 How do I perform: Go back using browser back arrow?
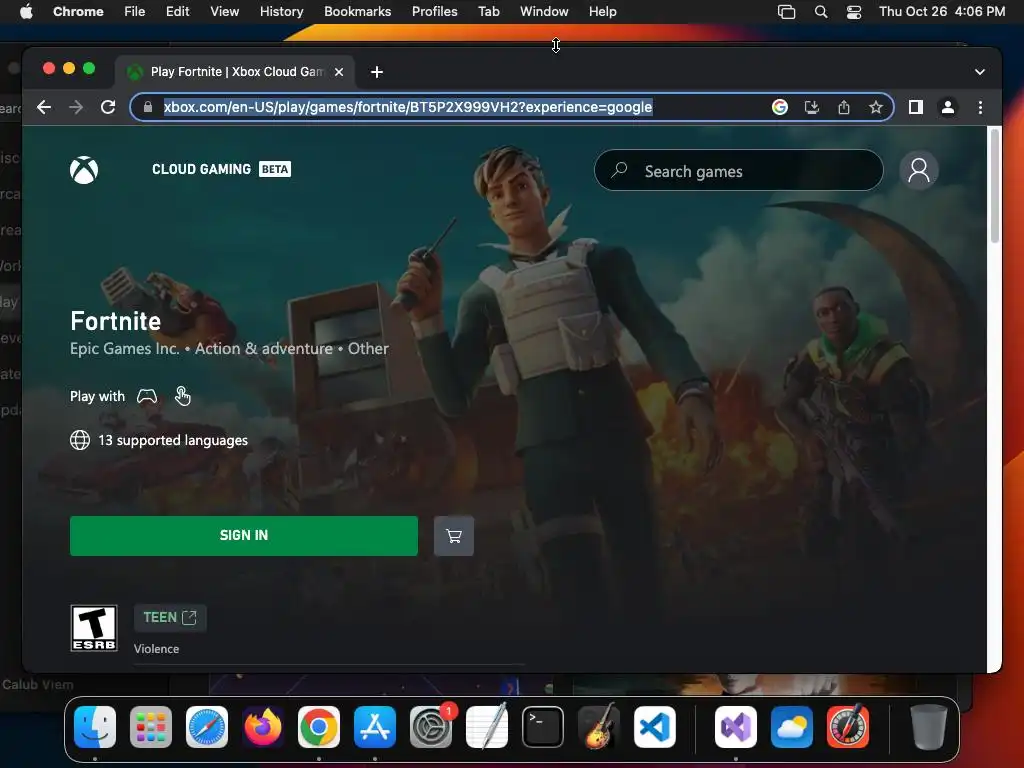tap(44, 107)
